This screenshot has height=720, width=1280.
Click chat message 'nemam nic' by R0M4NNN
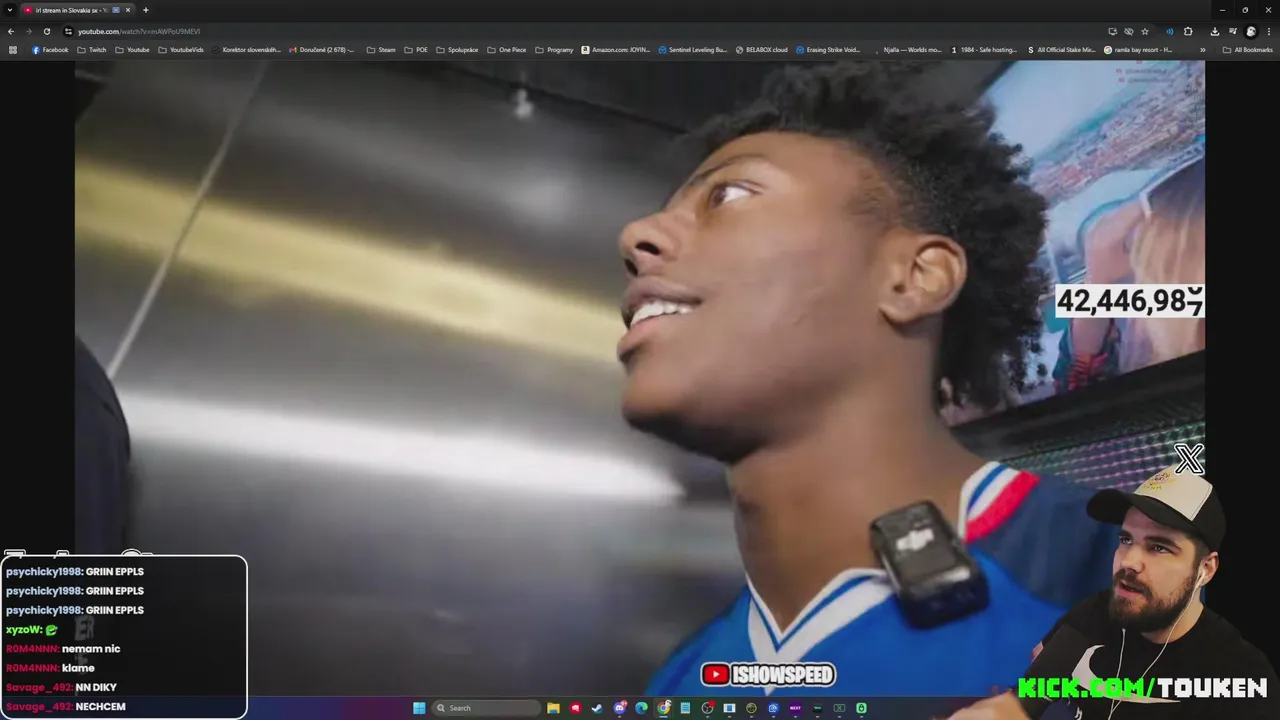(x=62, y=649)
